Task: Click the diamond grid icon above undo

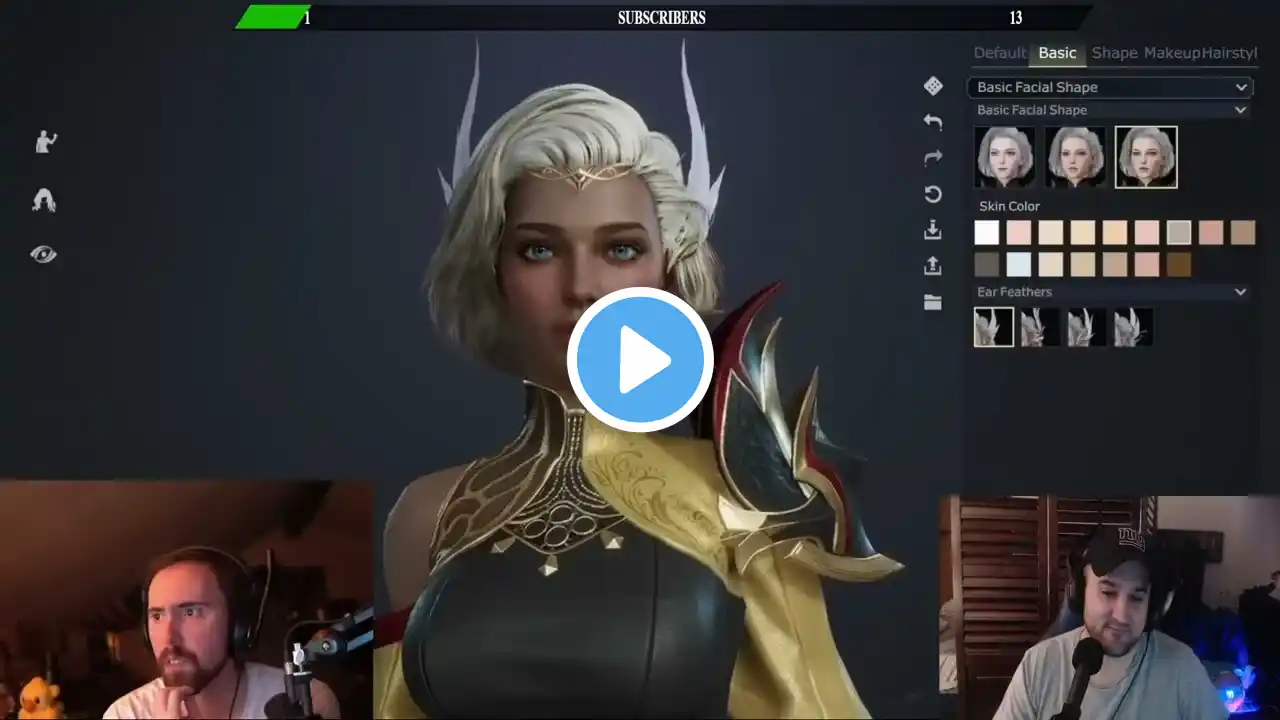Action: point(933,86)
